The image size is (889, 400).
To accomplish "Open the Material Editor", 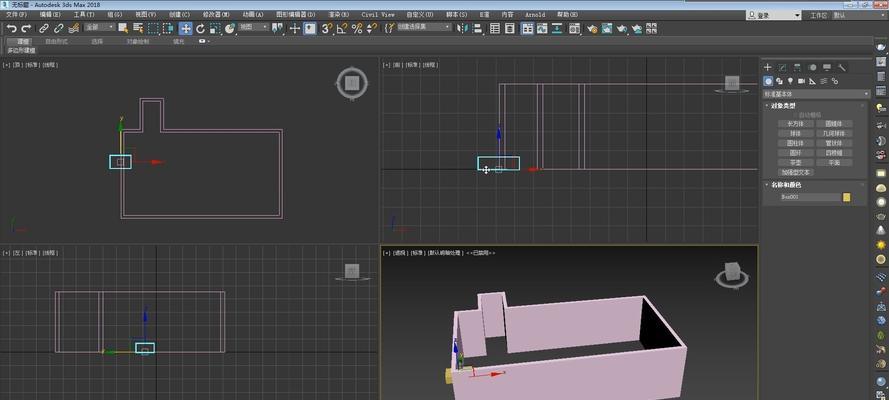I will (574, 28).
